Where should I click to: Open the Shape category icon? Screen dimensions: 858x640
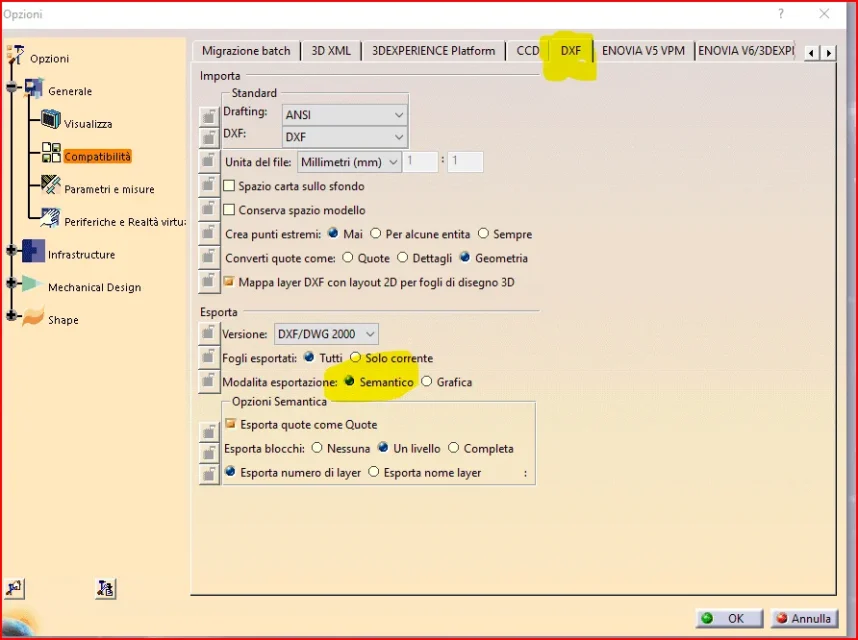(33, 318)
